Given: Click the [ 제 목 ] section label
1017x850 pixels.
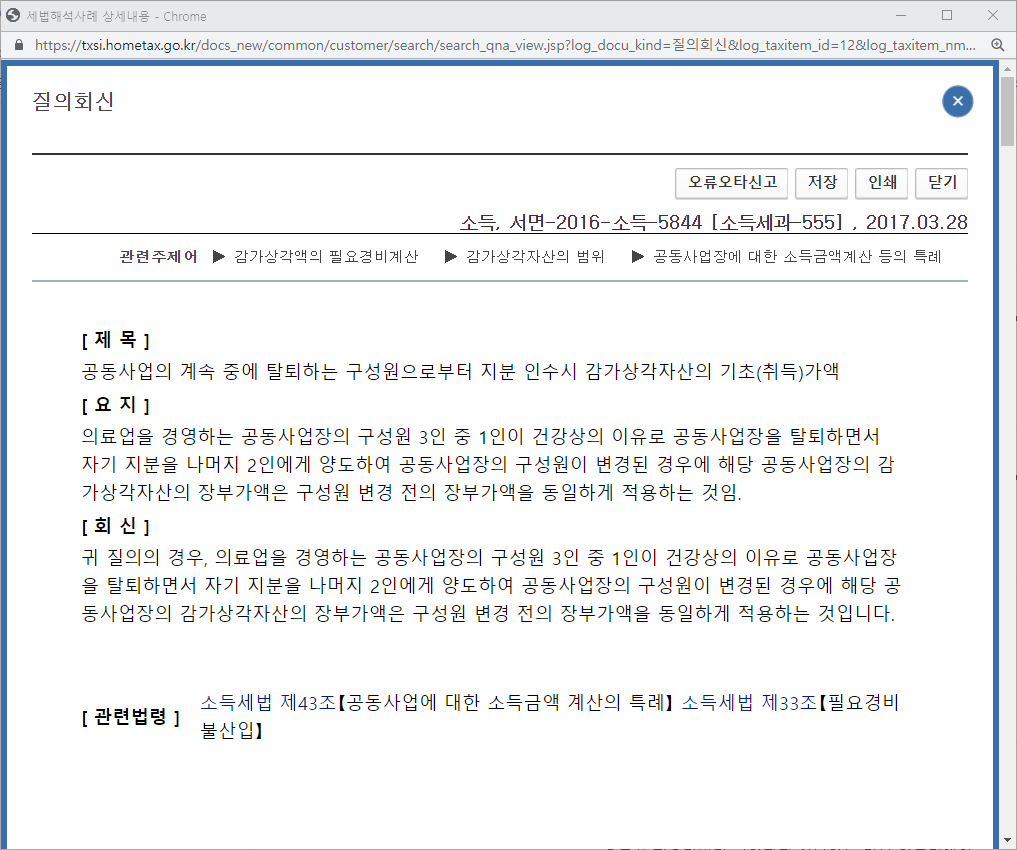Looking at the screenshot, I should point(115,339).
